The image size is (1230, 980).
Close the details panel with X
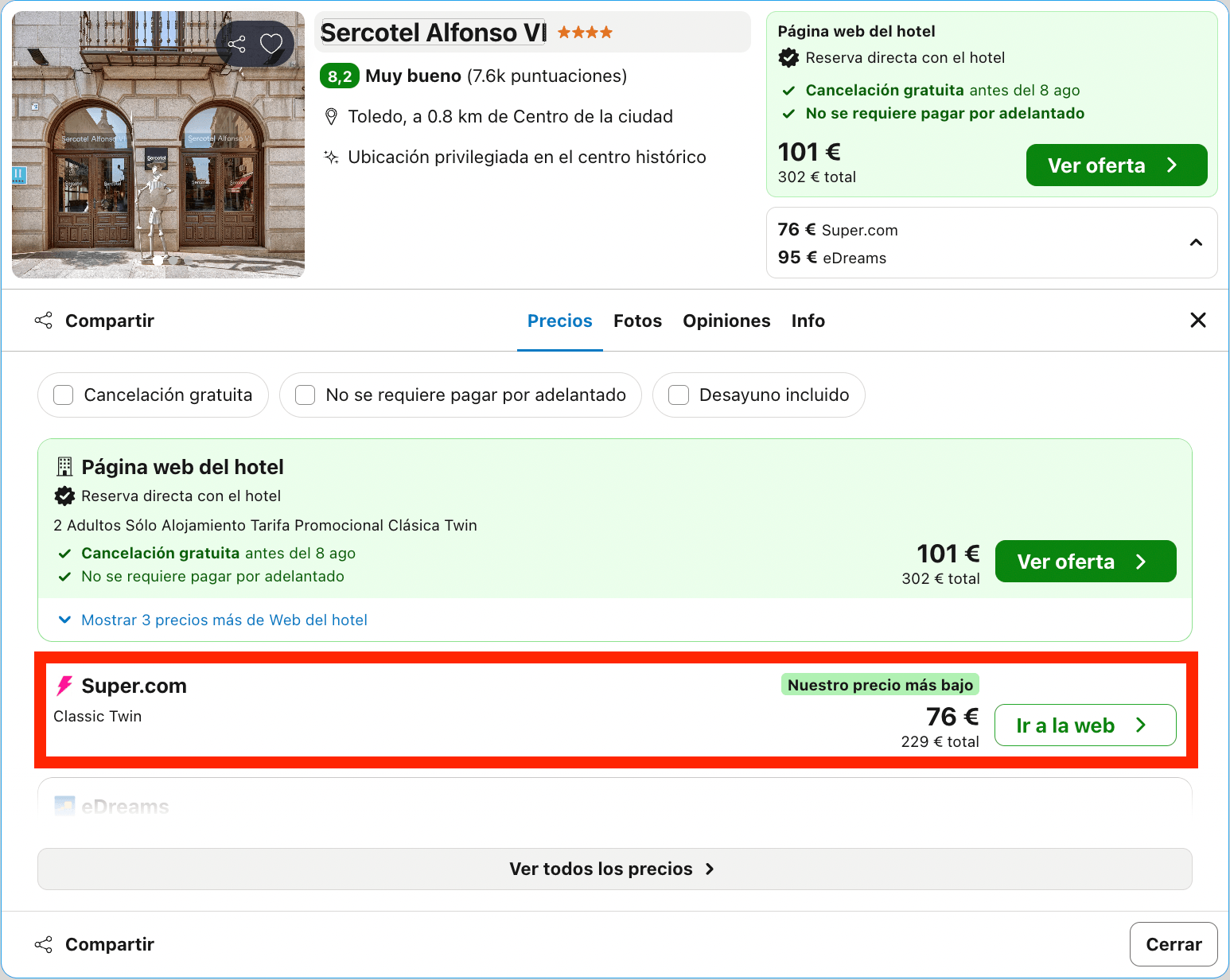[1197, 320]
